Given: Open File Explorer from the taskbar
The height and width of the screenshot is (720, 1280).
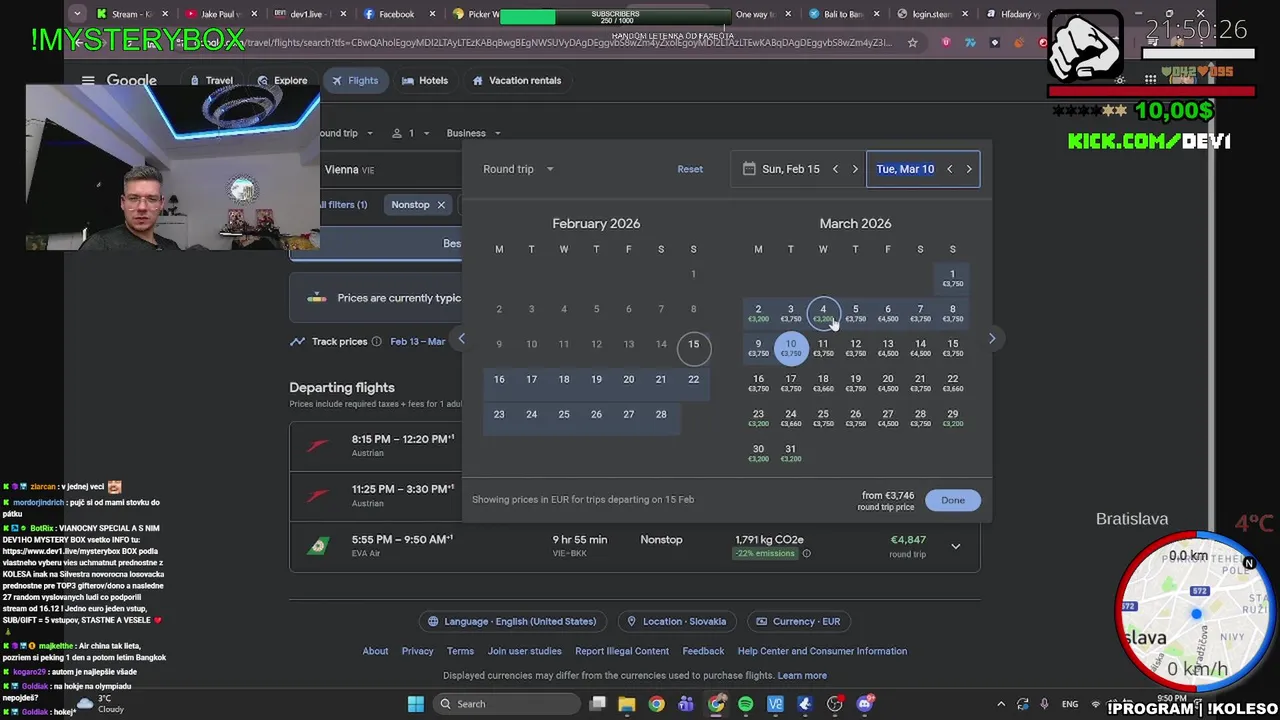Looking at the screenshot, I should tap(627, 704).
